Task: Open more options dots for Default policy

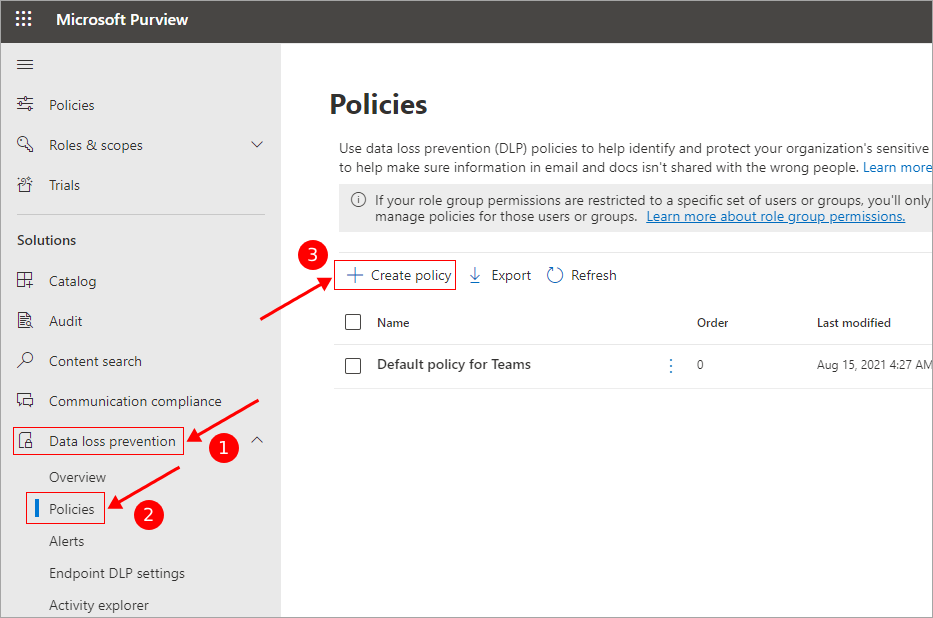Action: pyautogui.click(x=671, y=365)
